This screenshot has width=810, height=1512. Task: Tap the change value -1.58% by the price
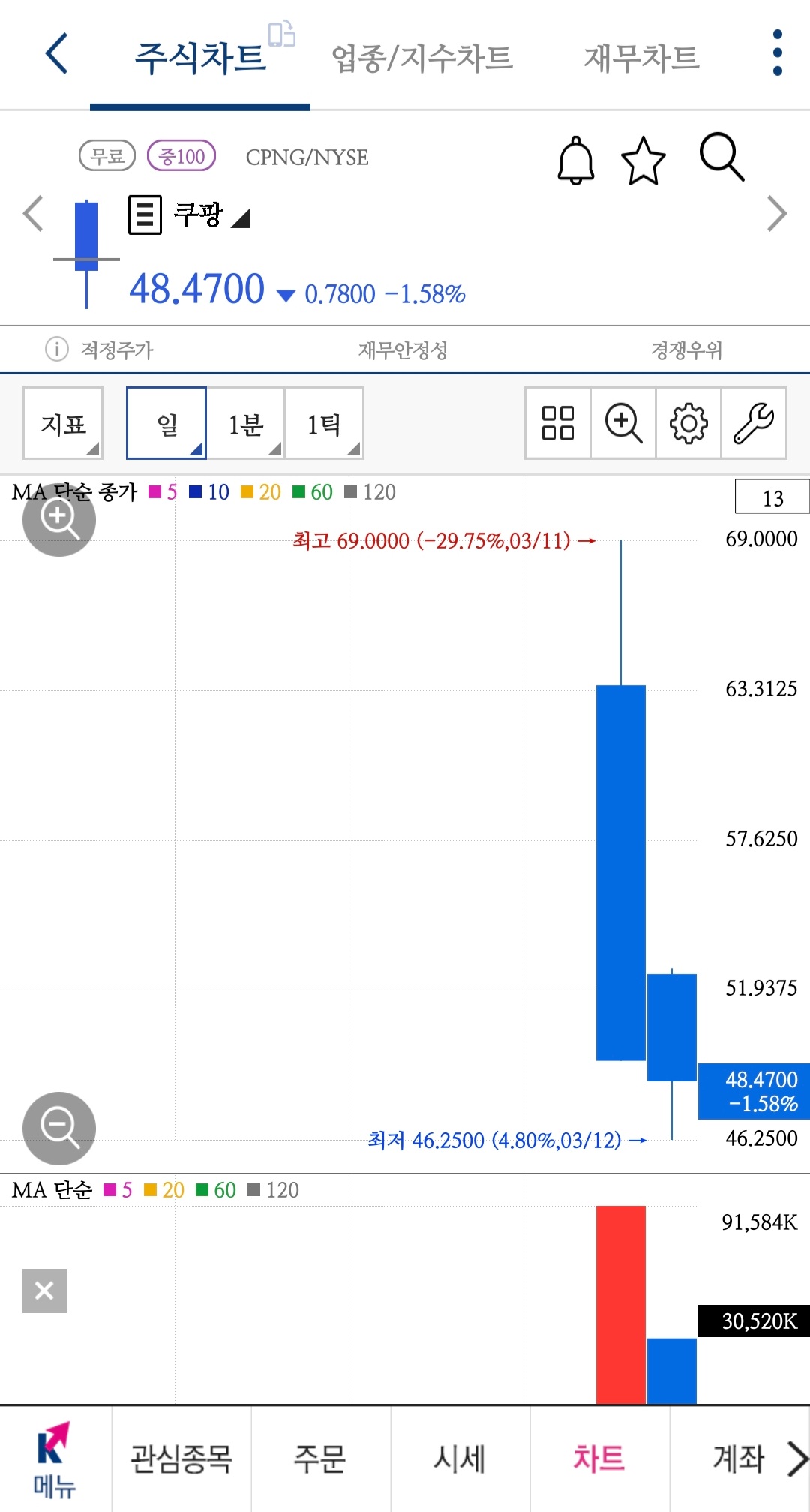click(x=425, y=293)
